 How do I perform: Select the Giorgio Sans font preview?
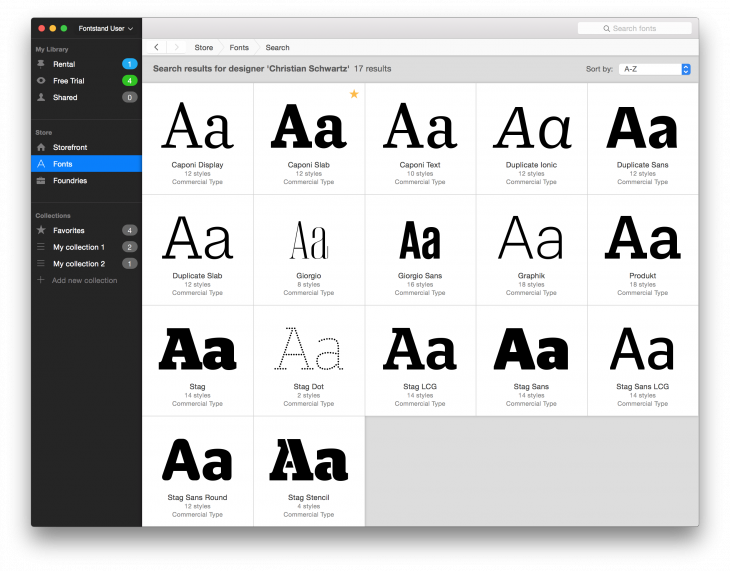tap(420, 242)
